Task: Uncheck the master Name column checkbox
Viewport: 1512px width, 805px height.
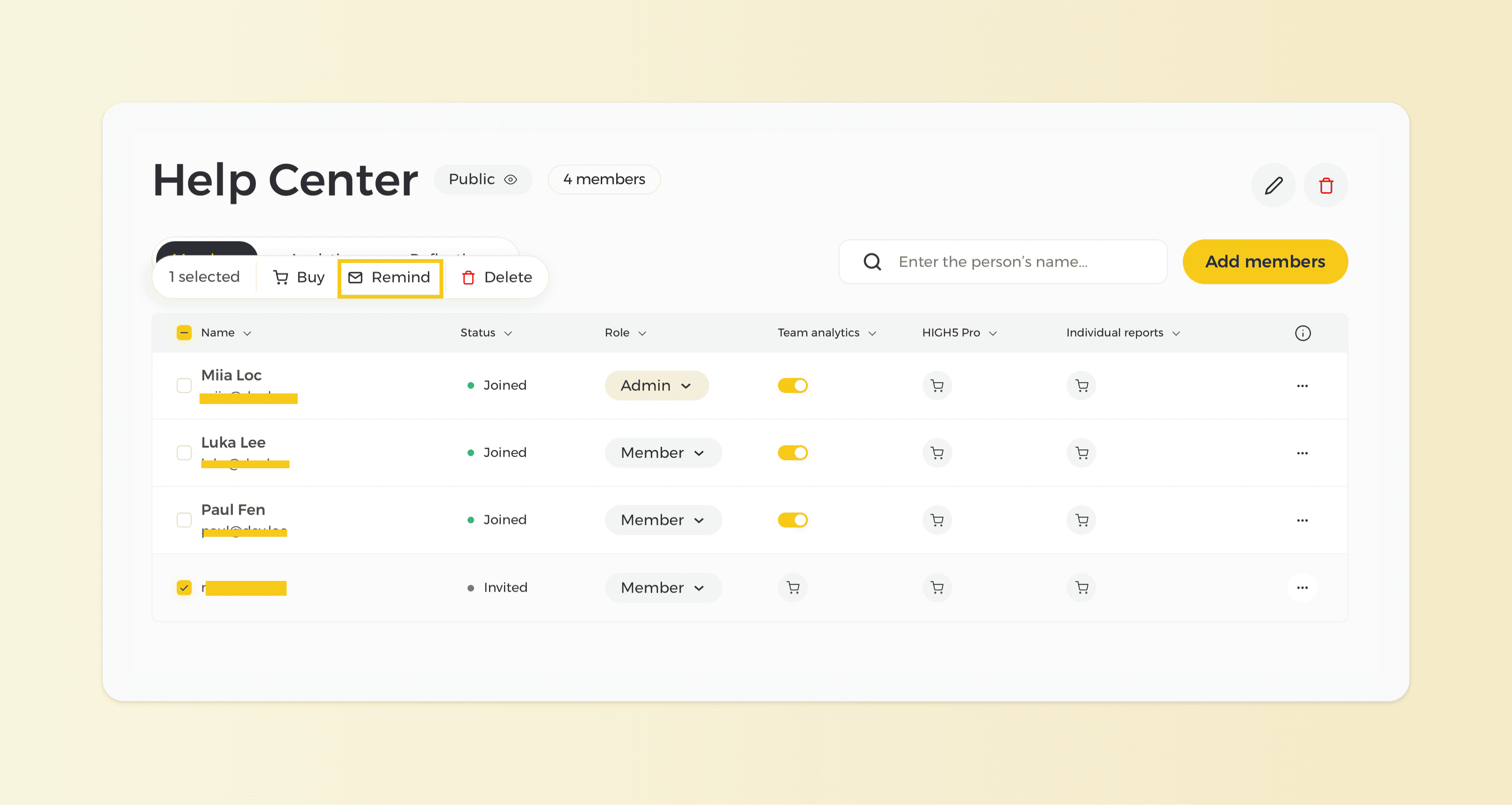Action: click(x=184, y=332)
